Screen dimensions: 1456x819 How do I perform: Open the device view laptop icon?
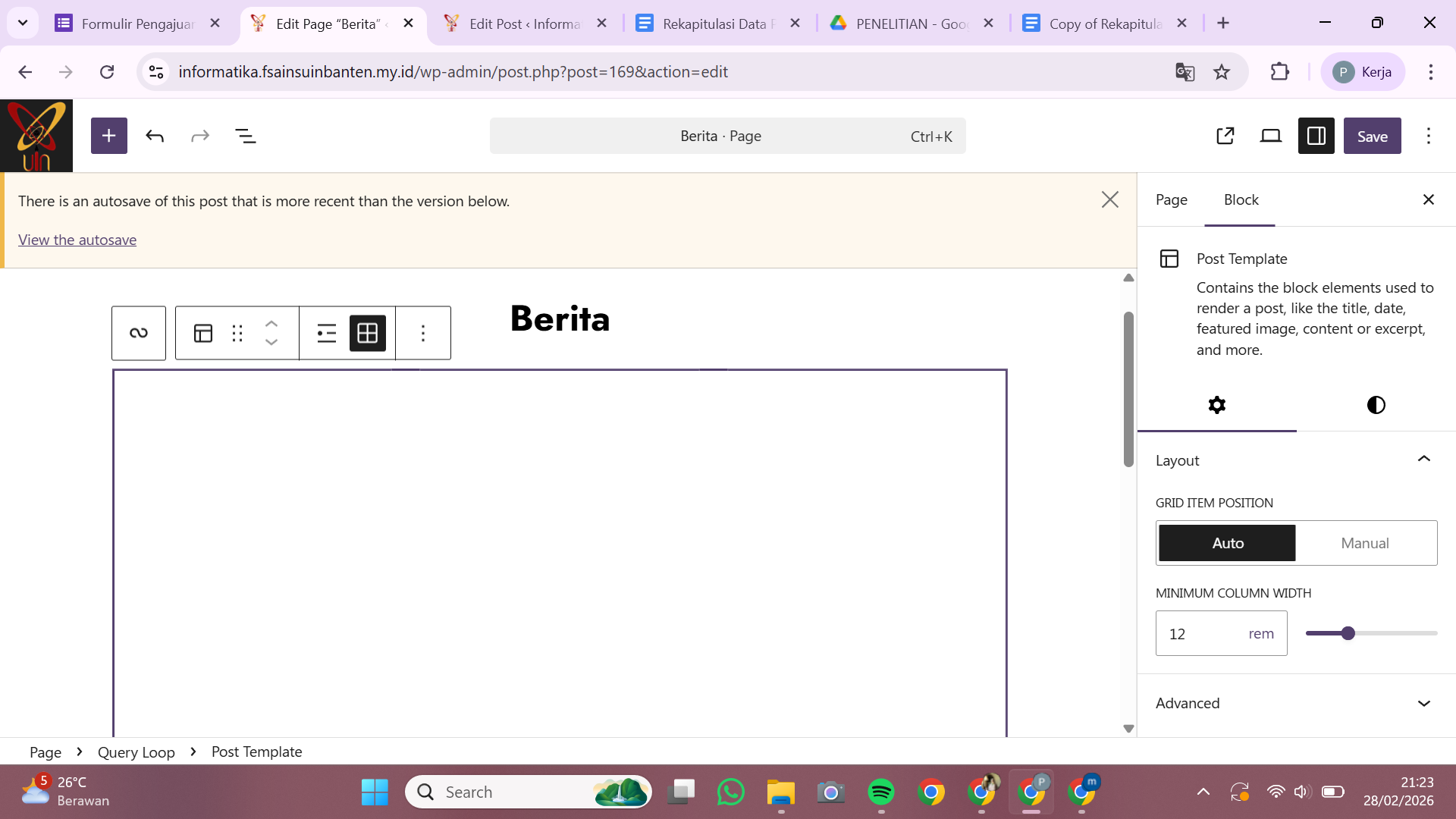pyautogui.click(x=1271, y=136)
